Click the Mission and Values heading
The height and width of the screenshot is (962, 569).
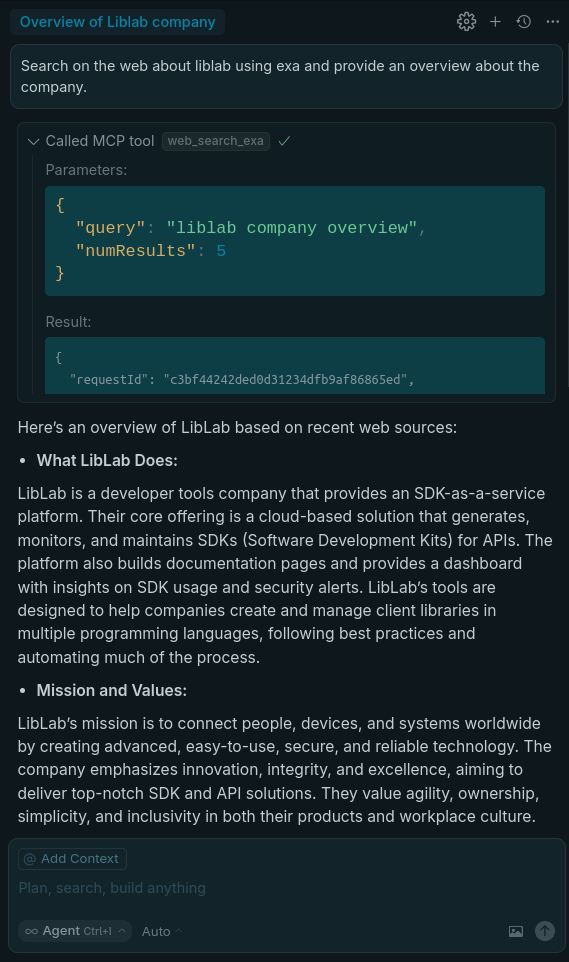pos(112,691)
